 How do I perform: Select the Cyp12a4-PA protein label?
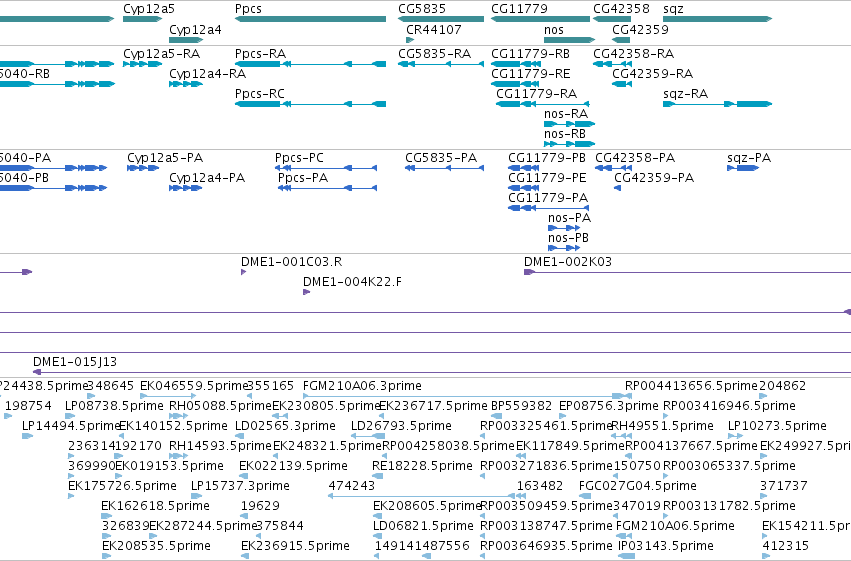[207, 178]
